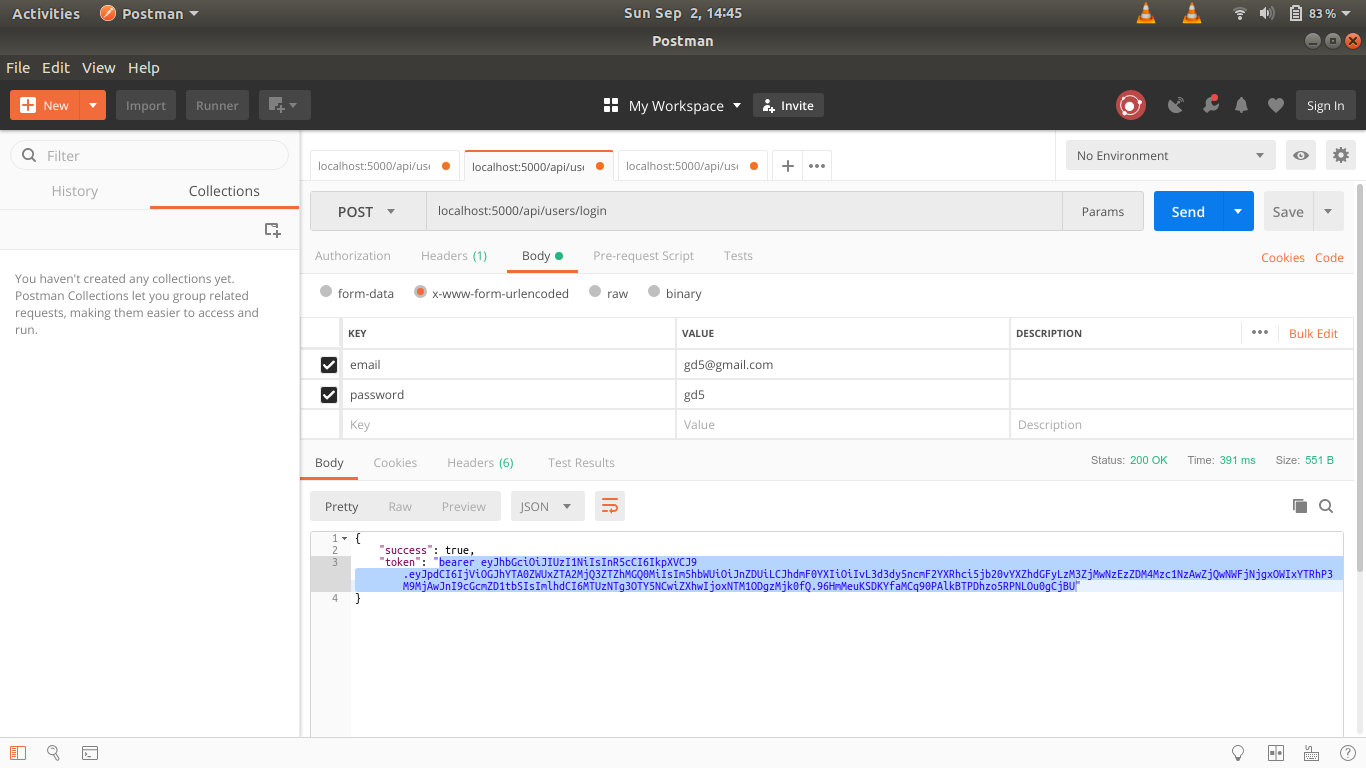This screenshot has height=768, width=1366.
Task: Open the Wi-Fi network indicator
Action: click(x=1240, y=13)
